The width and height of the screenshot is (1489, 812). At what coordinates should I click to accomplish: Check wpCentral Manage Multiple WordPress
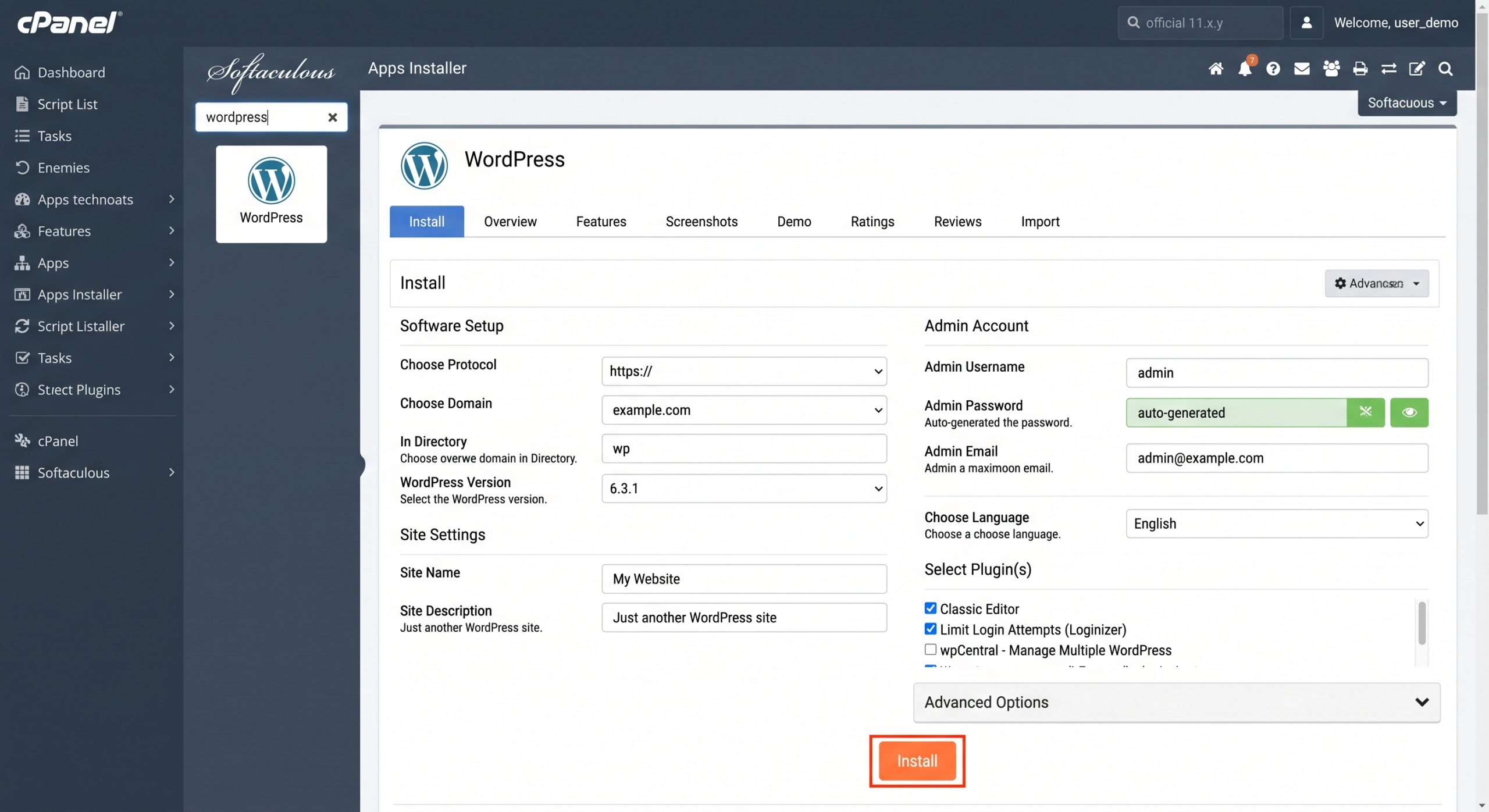point(930,650)
